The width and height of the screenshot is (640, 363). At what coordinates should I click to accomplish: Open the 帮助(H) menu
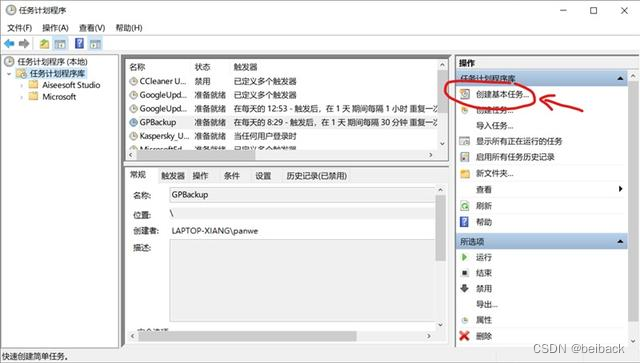[129, 28]
